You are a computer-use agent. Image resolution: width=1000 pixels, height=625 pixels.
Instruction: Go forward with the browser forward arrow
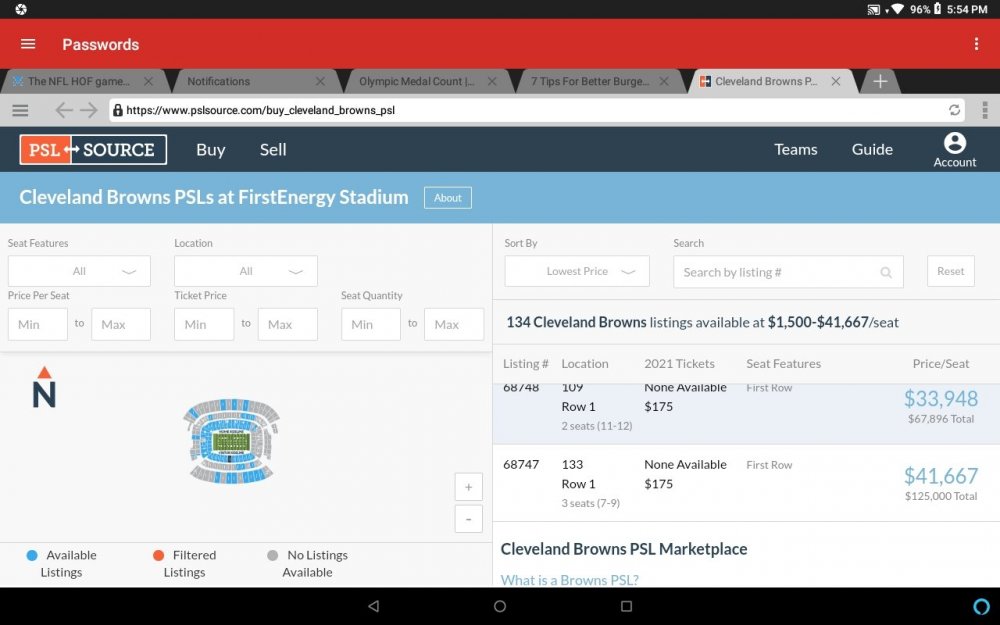pyautogui.click(x=89, y=110)
